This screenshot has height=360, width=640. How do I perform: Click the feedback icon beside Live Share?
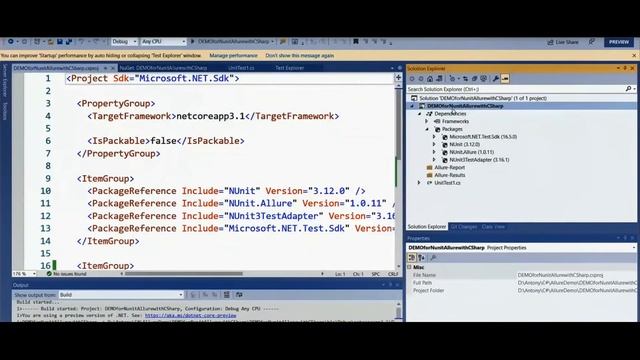click(x=591, y=42)
